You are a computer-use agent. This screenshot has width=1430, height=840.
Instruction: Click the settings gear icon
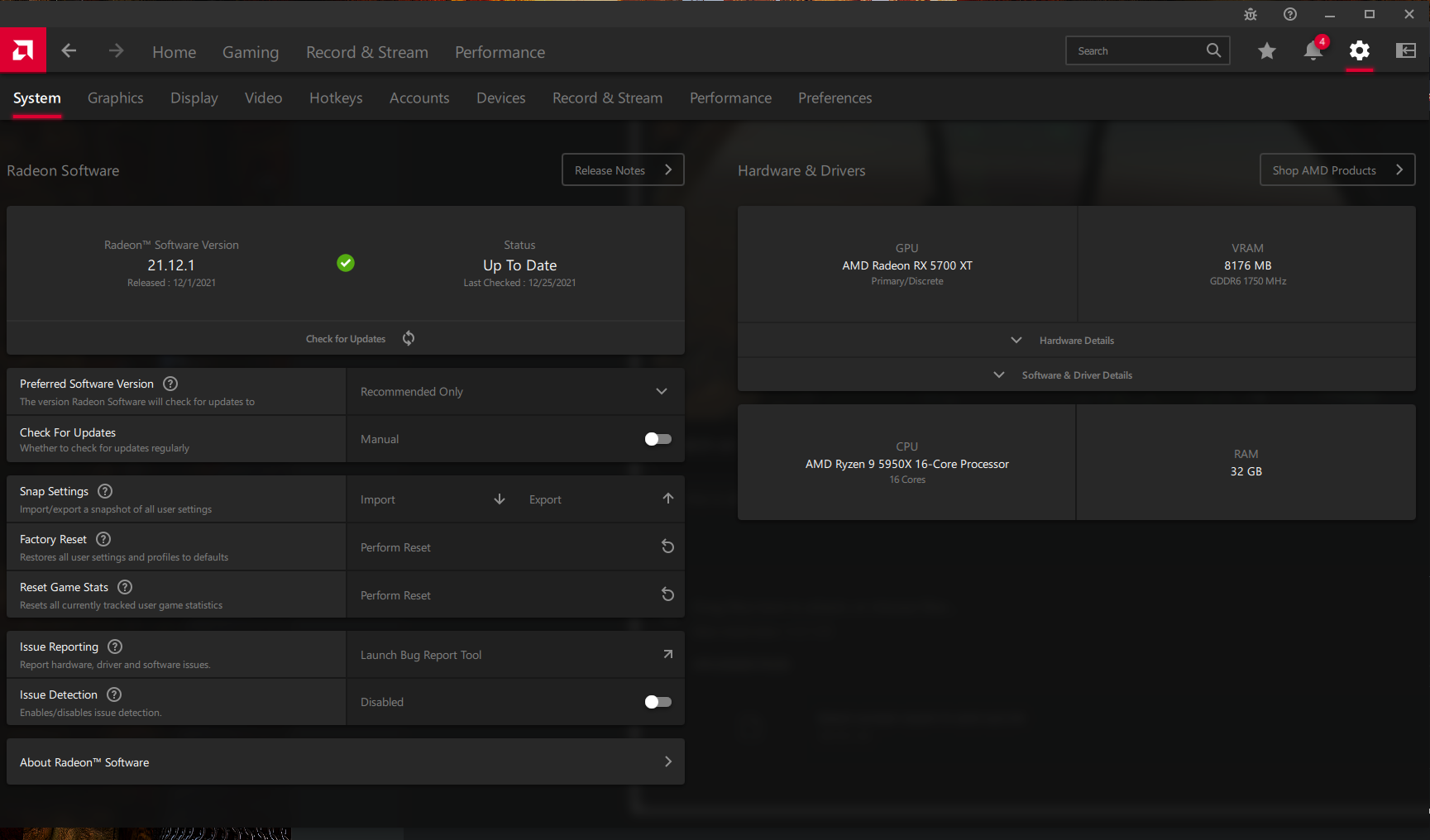pos(1360,51)
